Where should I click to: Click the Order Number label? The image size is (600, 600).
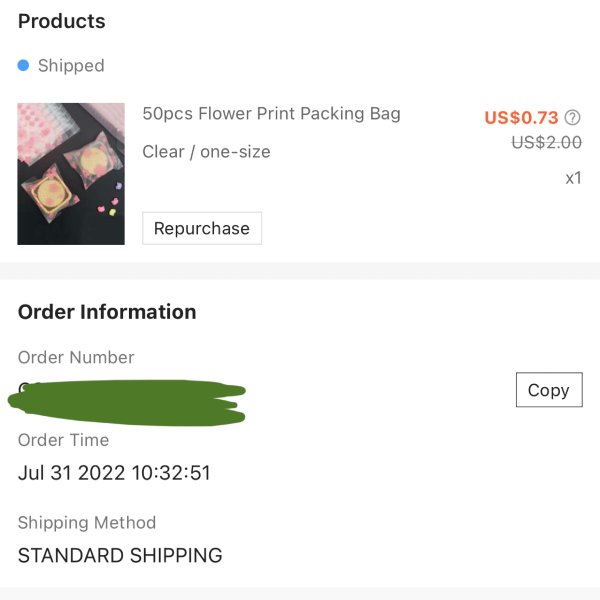76,357
